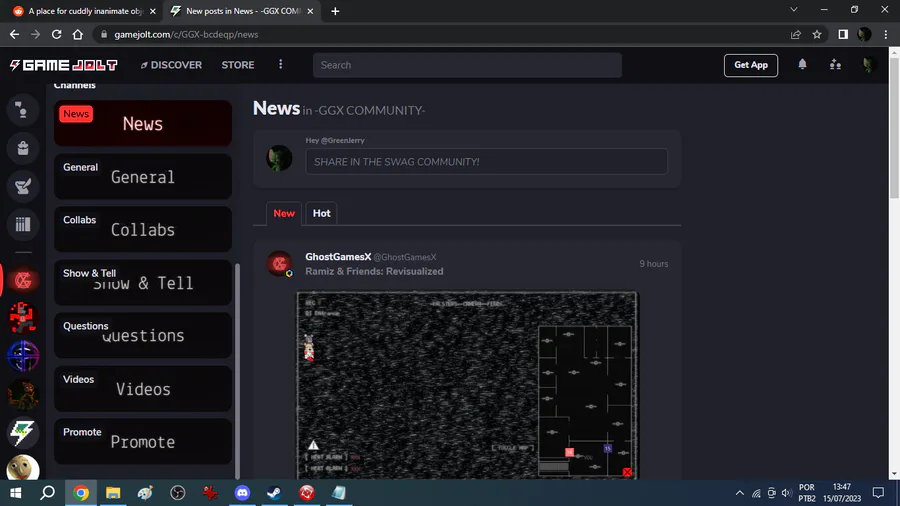Open Chrome three-dot menu
This screenshot has width=900, height=506.
[x=886, y=34]
